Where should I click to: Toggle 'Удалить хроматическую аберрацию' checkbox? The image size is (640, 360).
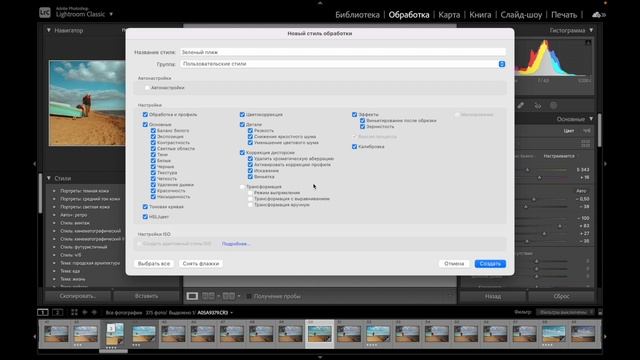[250, 159]
